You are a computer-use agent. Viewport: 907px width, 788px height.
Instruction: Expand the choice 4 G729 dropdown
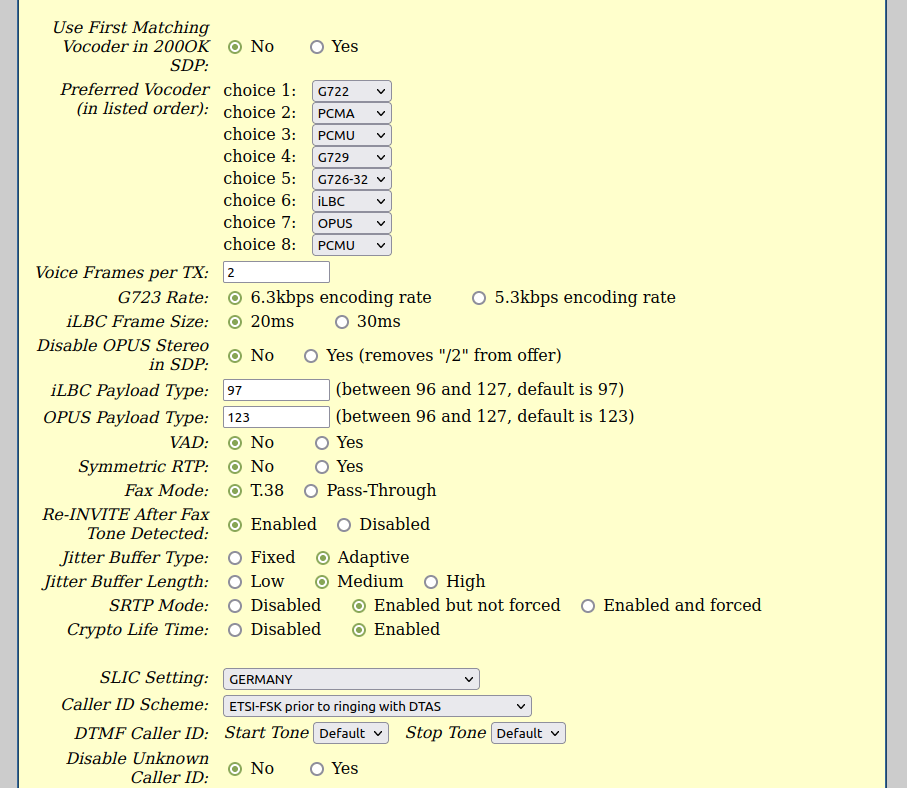pyautogui.click(x=351, y=157)
